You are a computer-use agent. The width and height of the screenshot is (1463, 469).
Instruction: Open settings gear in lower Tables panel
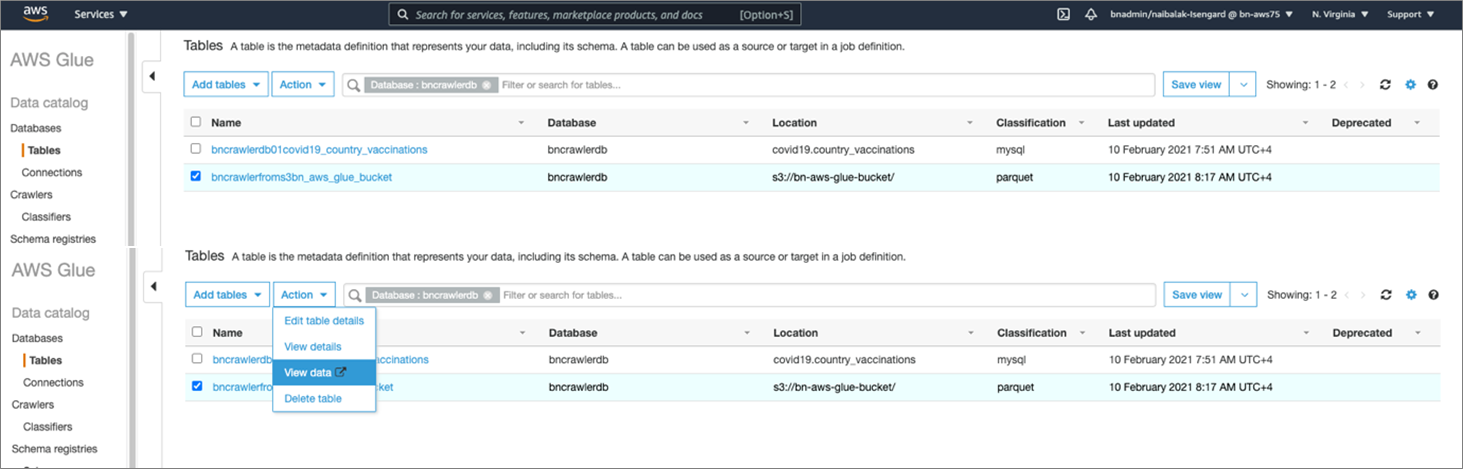tap(1411, 295)
